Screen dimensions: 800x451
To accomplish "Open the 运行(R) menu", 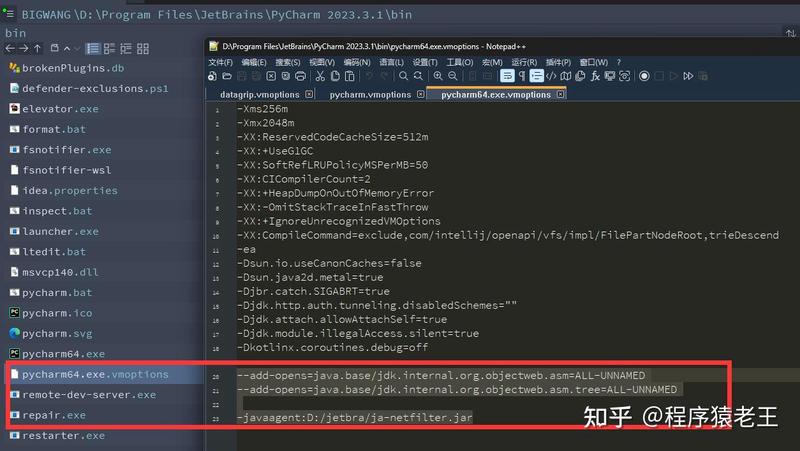I will 524,62.
